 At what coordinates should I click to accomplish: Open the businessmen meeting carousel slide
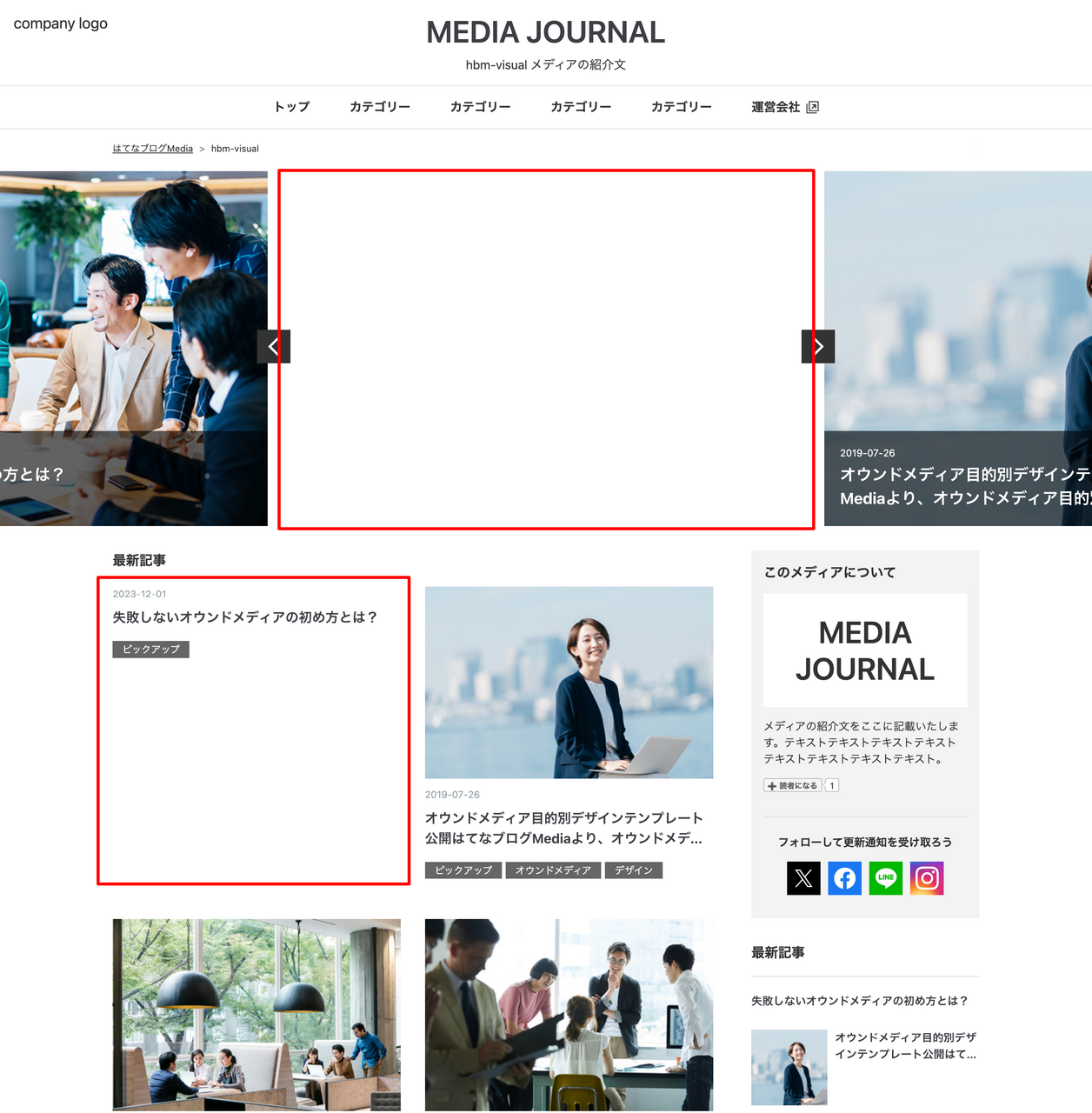(x=134, y=348)
